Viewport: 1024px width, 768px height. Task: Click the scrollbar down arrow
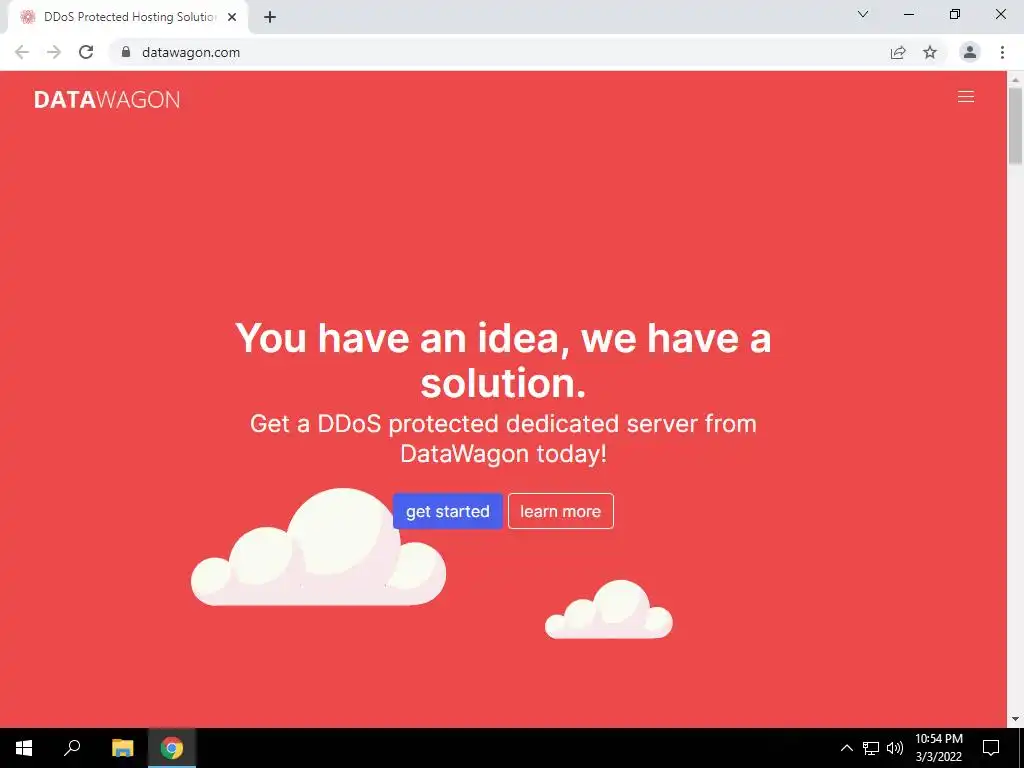(1015, 720)
